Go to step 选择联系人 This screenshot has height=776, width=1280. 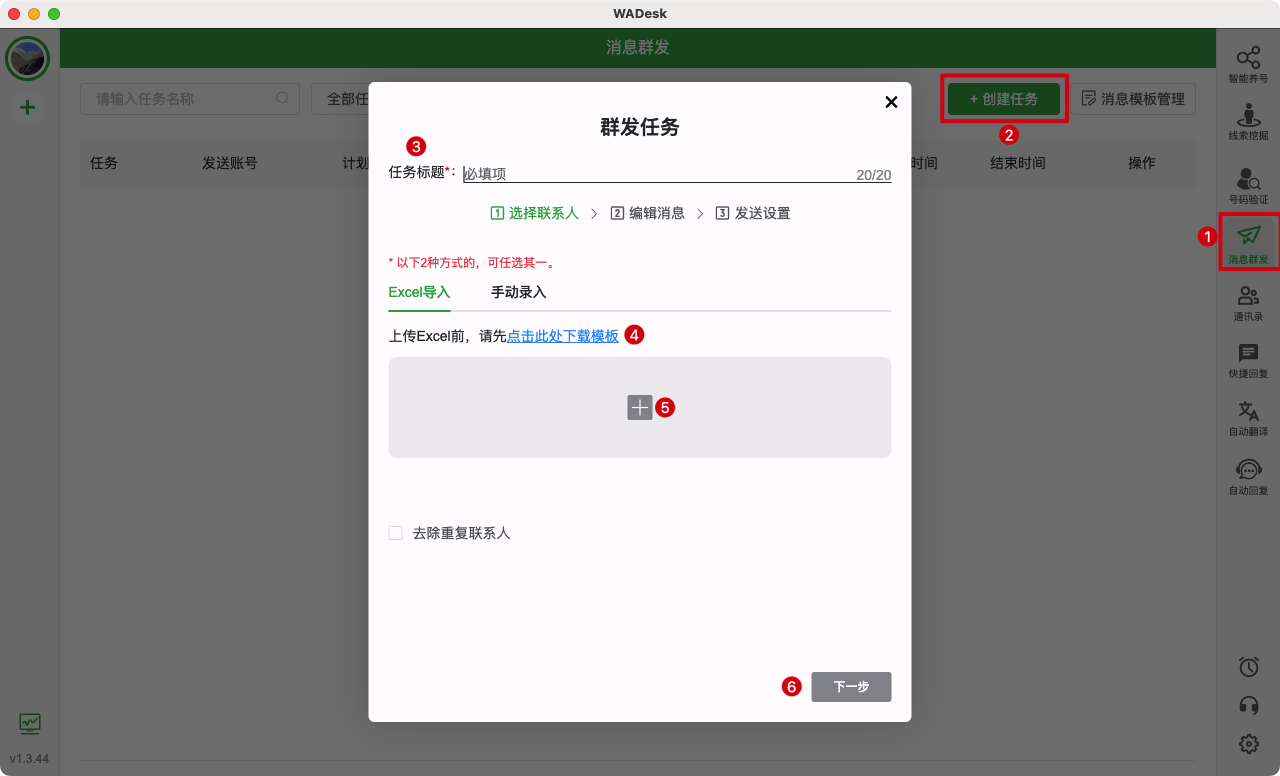tap(534, 213)
